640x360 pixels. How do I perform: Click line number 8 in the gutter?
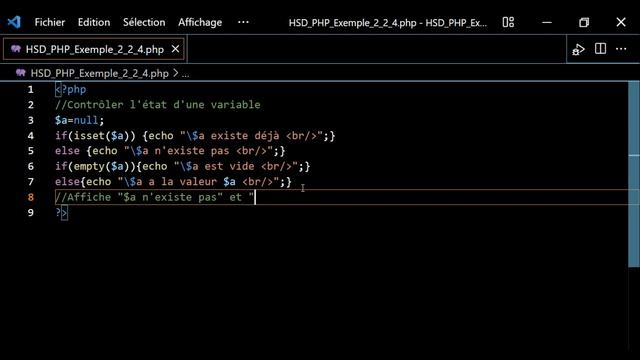coord(31,197)
